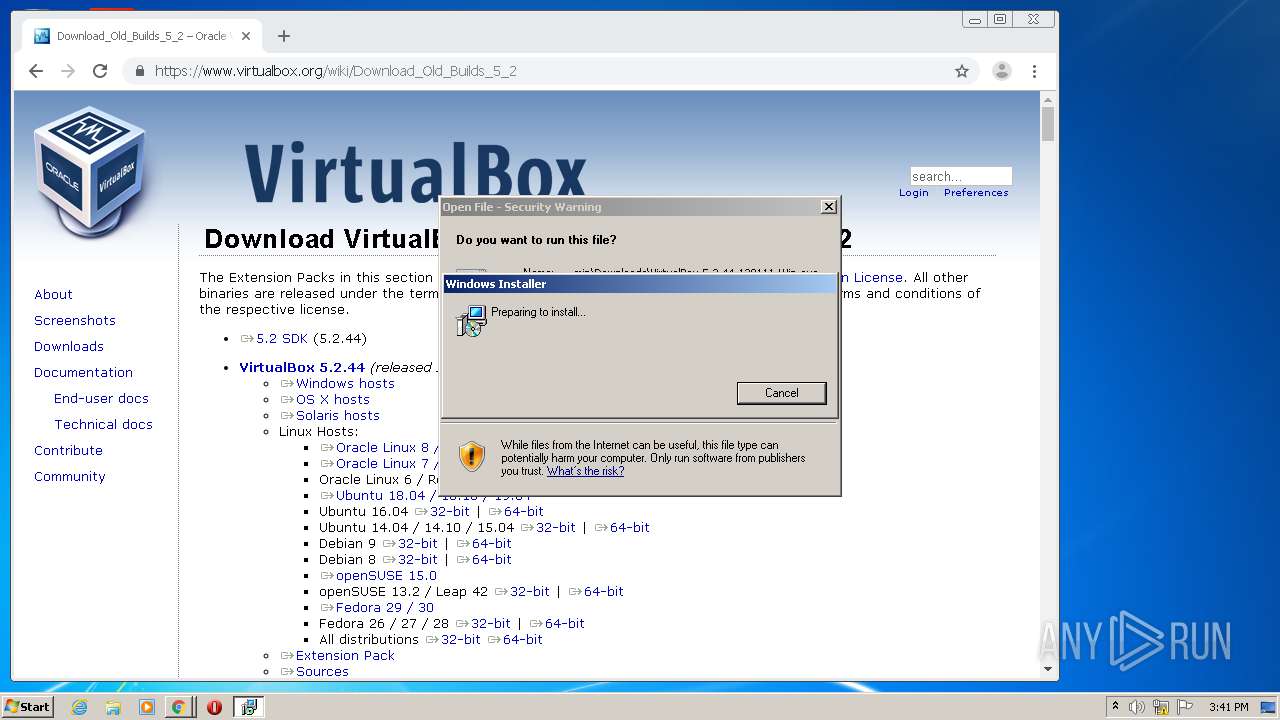Click the Solaris hosts download link
The image size is (1280, 720).
pos(330,415)
